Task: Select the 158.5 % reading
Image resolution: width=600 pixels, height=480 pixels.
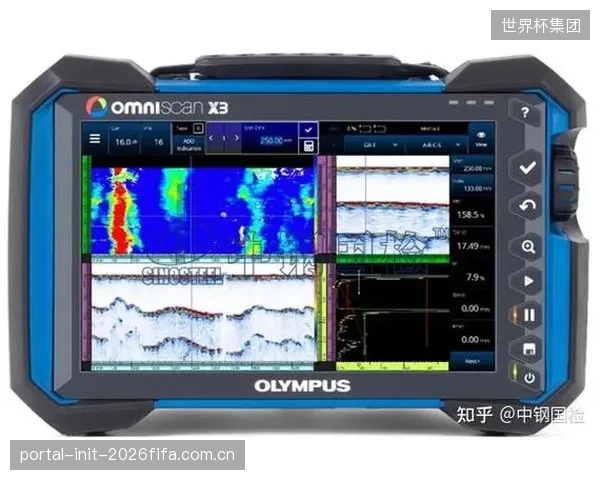Action: pos(473,211)
